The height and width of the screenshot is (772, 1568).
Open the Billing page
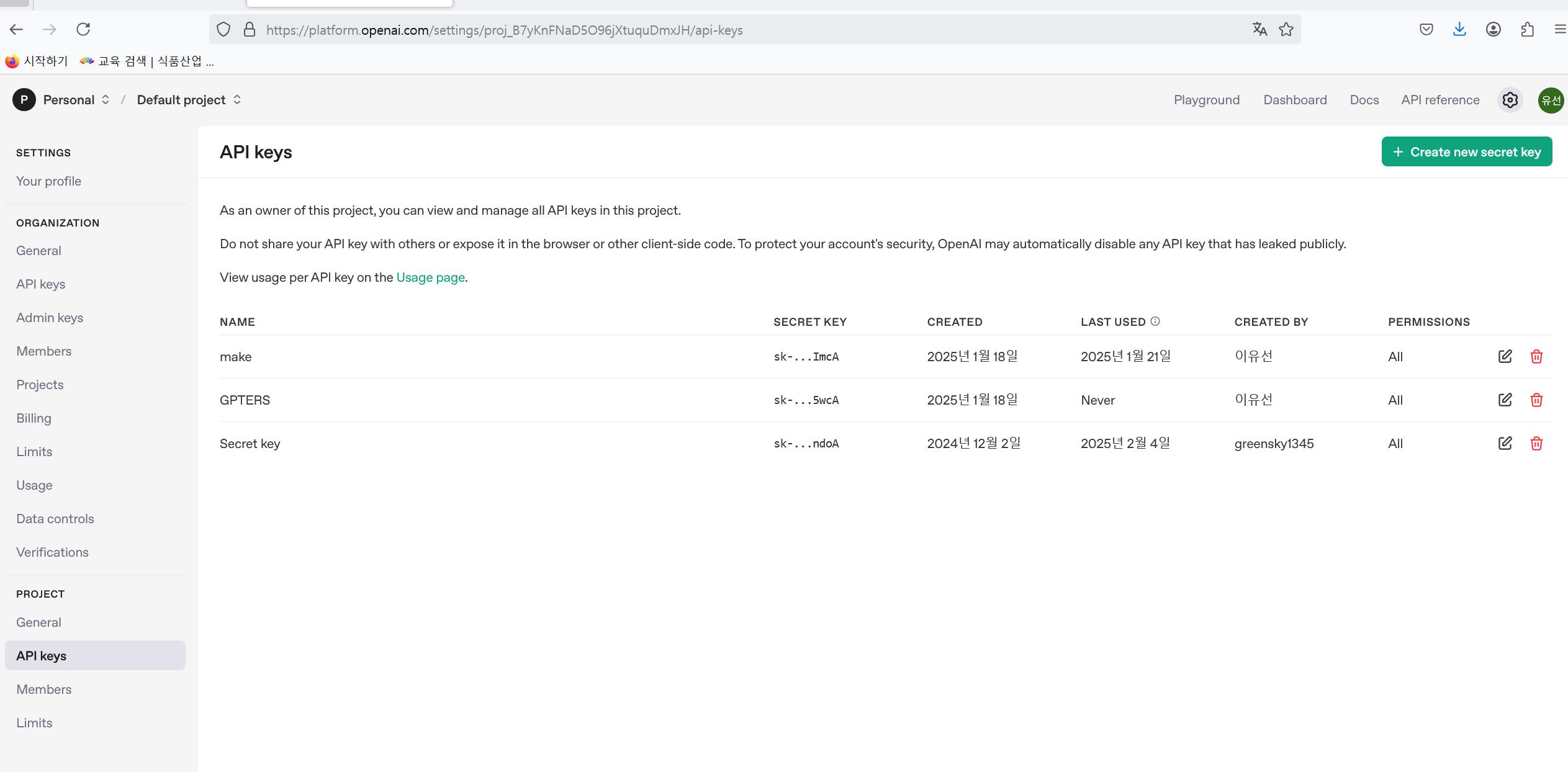pos(95,418)
